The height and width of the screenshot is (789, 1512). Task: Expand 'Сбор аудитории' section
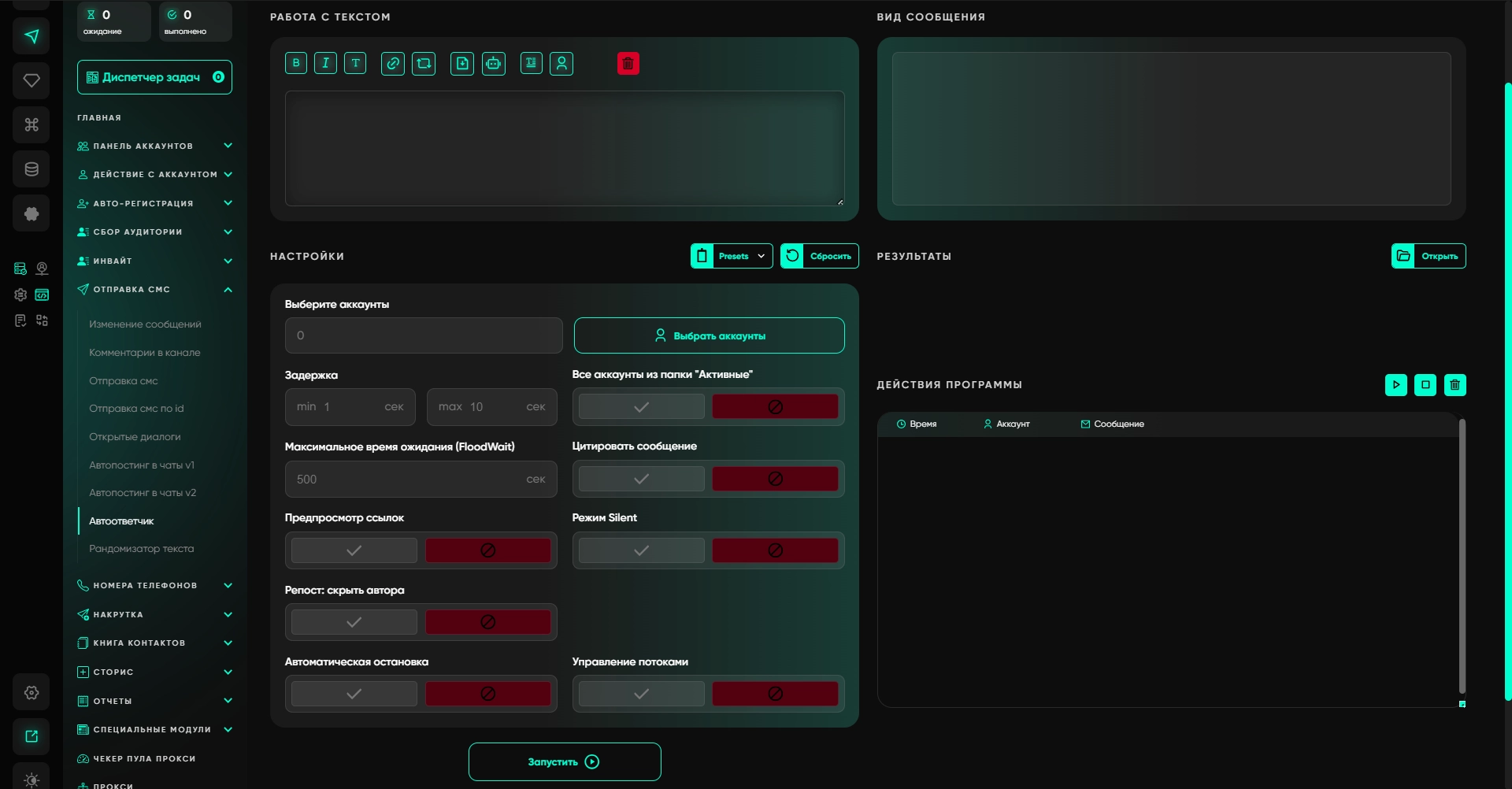pyautogui.click(x=154, y=232)
